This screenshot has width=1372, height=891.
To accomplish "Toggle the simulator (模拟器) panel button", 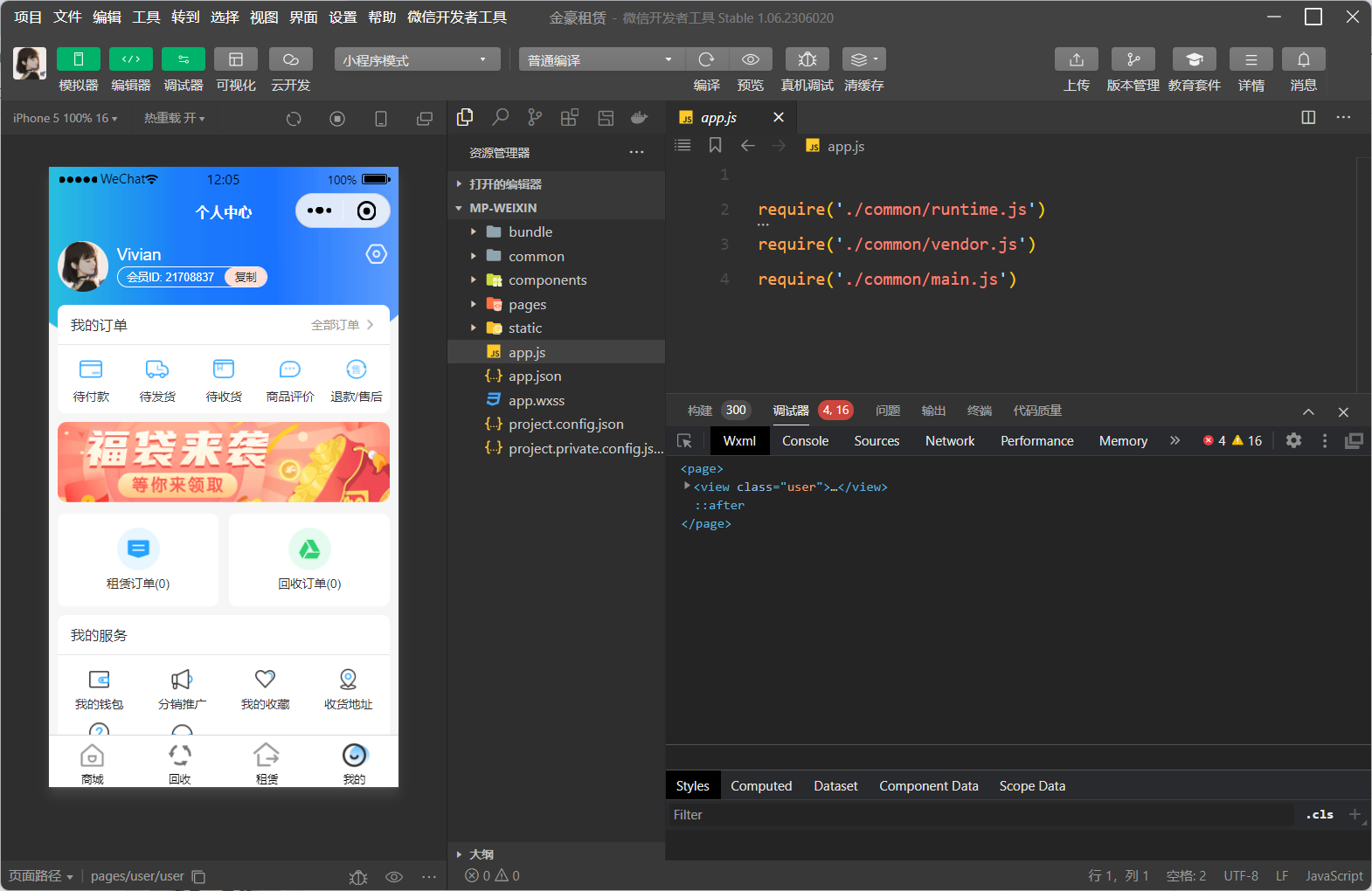I will coord(79,59).
